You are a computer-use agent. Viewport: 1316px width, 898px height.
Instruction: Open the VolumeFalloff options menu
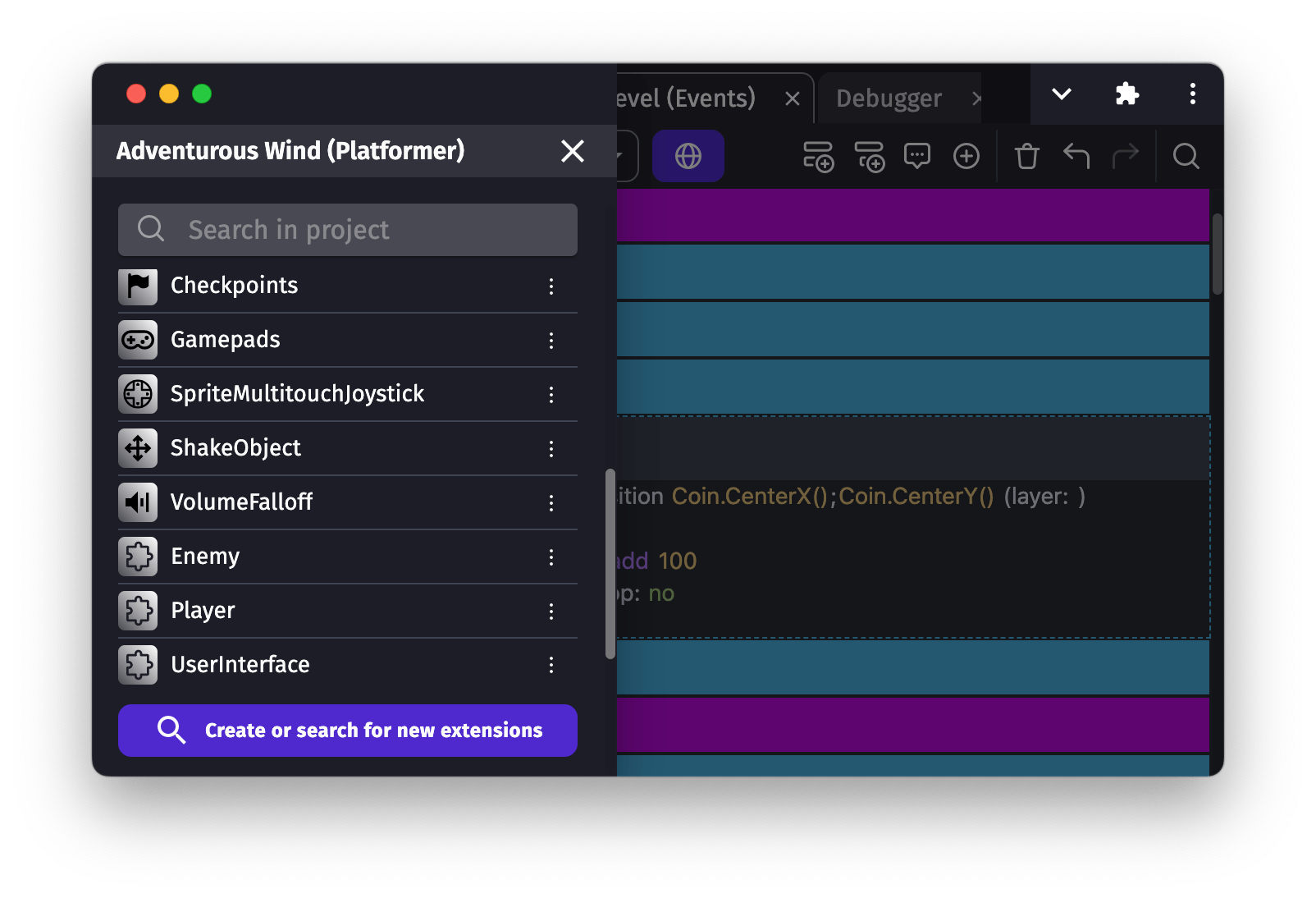click(551, 503)
